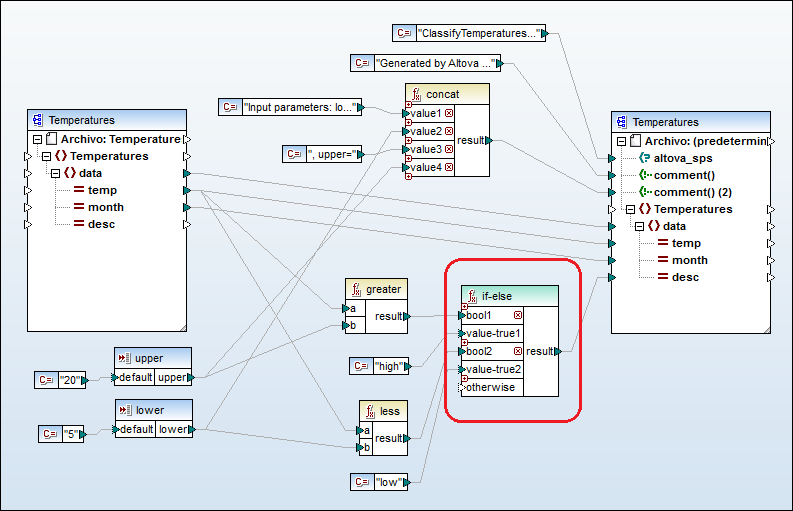Select the comment() (2) node
The height and width of the screenshot is (511, 793).
[694, 192]
